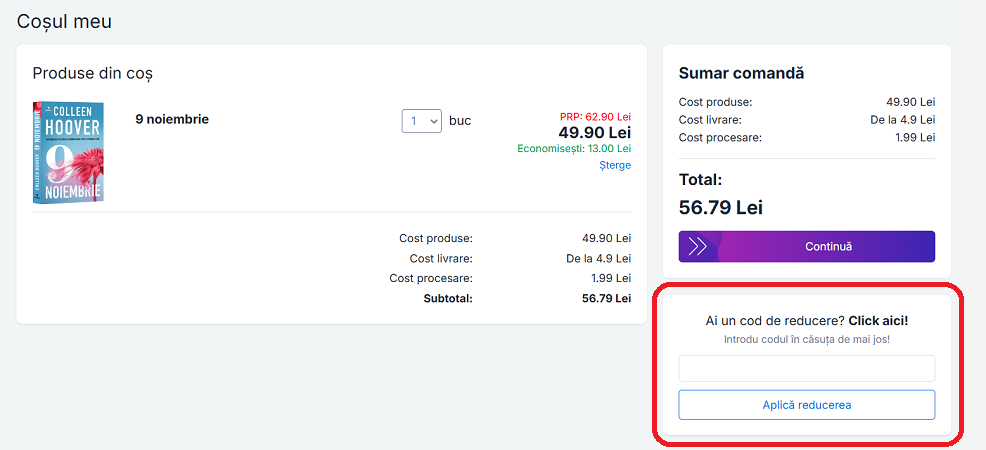This screenshot has width=986, height=450.
Task: Click the 'buc' unit label beside quantity
Action: [x=460, y=120]
